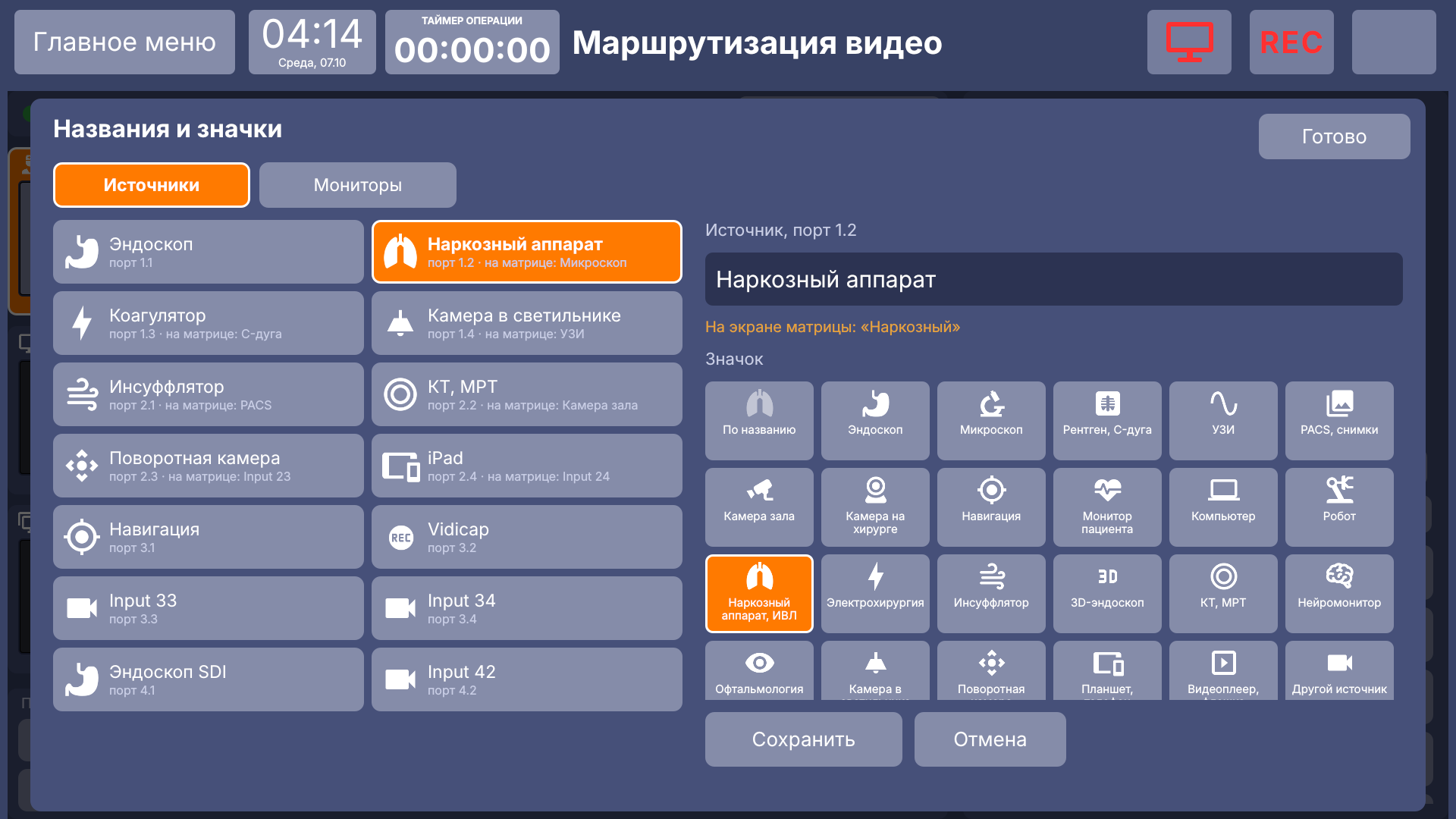The height and width of the screenshot is (819, 1456).
Task: Choose the Робот icon tile
Action: pos(1339,507)
